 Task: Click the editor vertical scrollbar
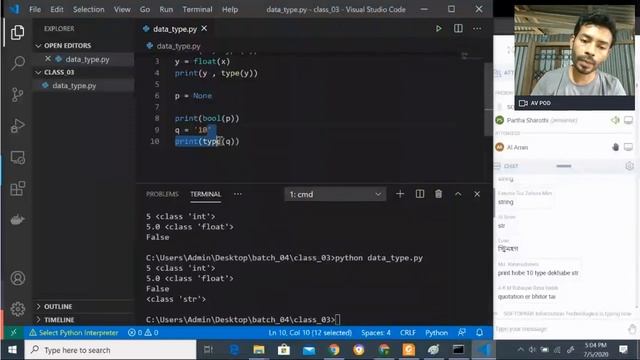tap(488, 99)
